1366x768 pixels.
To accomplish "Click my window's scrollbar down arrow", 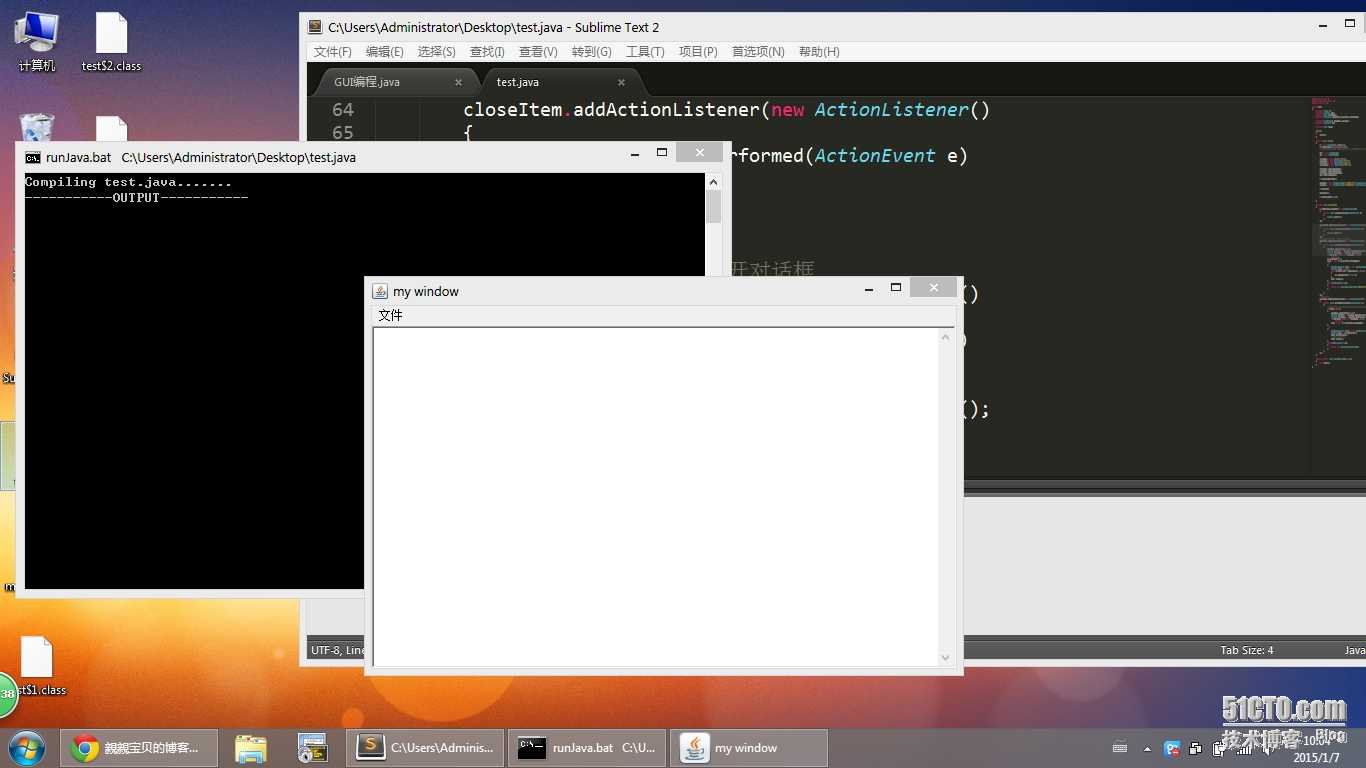I will pos(945,657).
